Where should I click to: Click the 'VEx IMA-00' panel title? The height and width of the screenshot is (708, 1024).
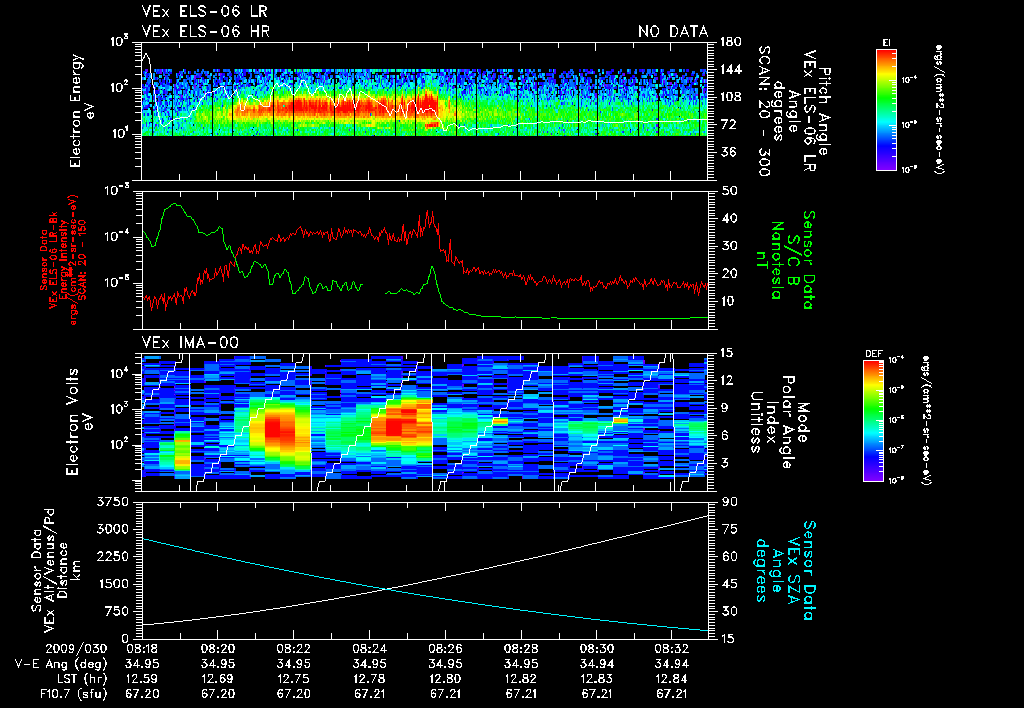click(x=190, y=342)
